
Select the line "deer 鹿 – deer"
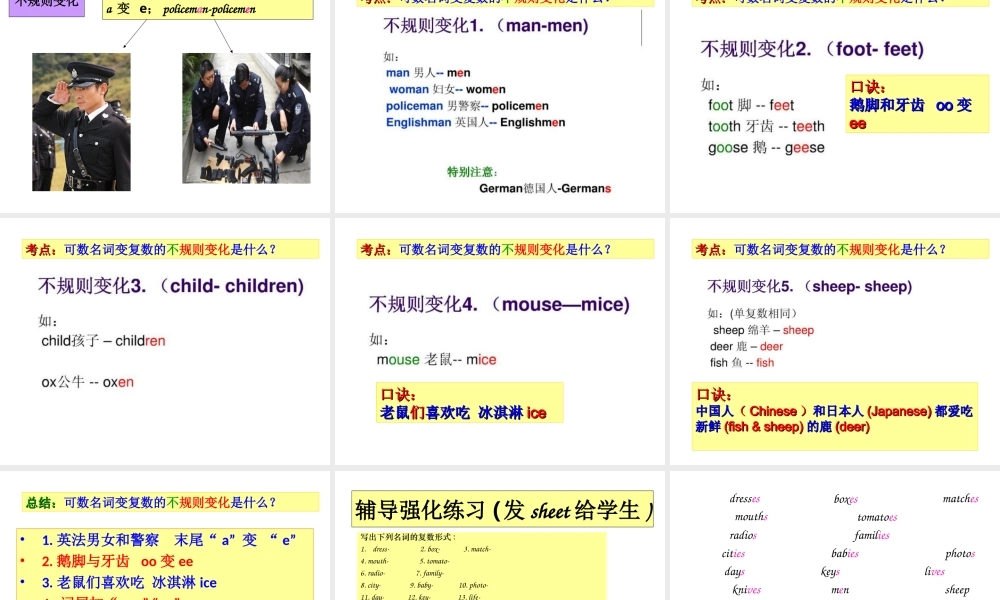(746, 346)
